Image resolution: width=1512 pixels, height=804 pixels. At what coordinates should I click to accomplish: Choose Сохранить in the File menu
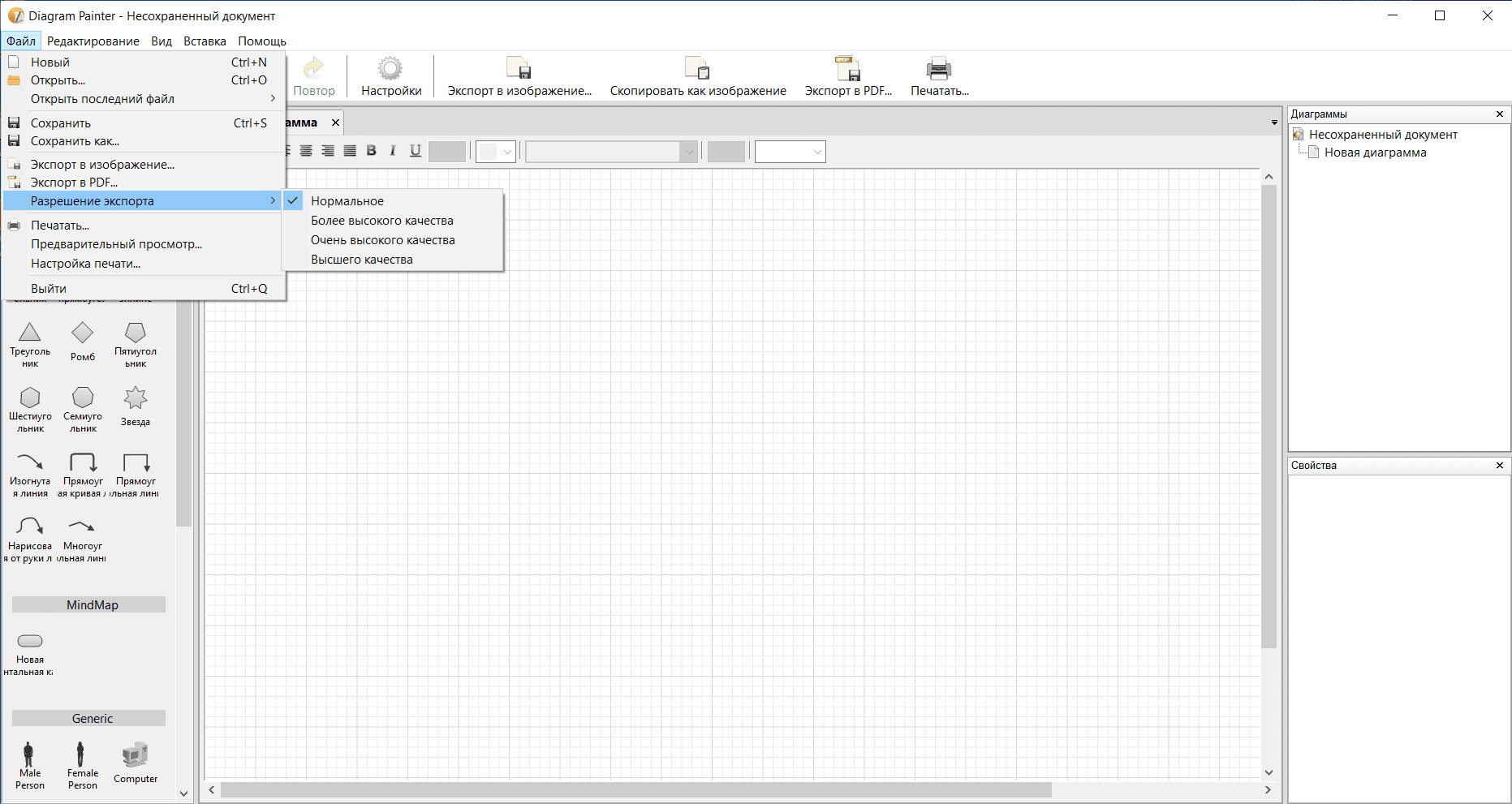143,123
